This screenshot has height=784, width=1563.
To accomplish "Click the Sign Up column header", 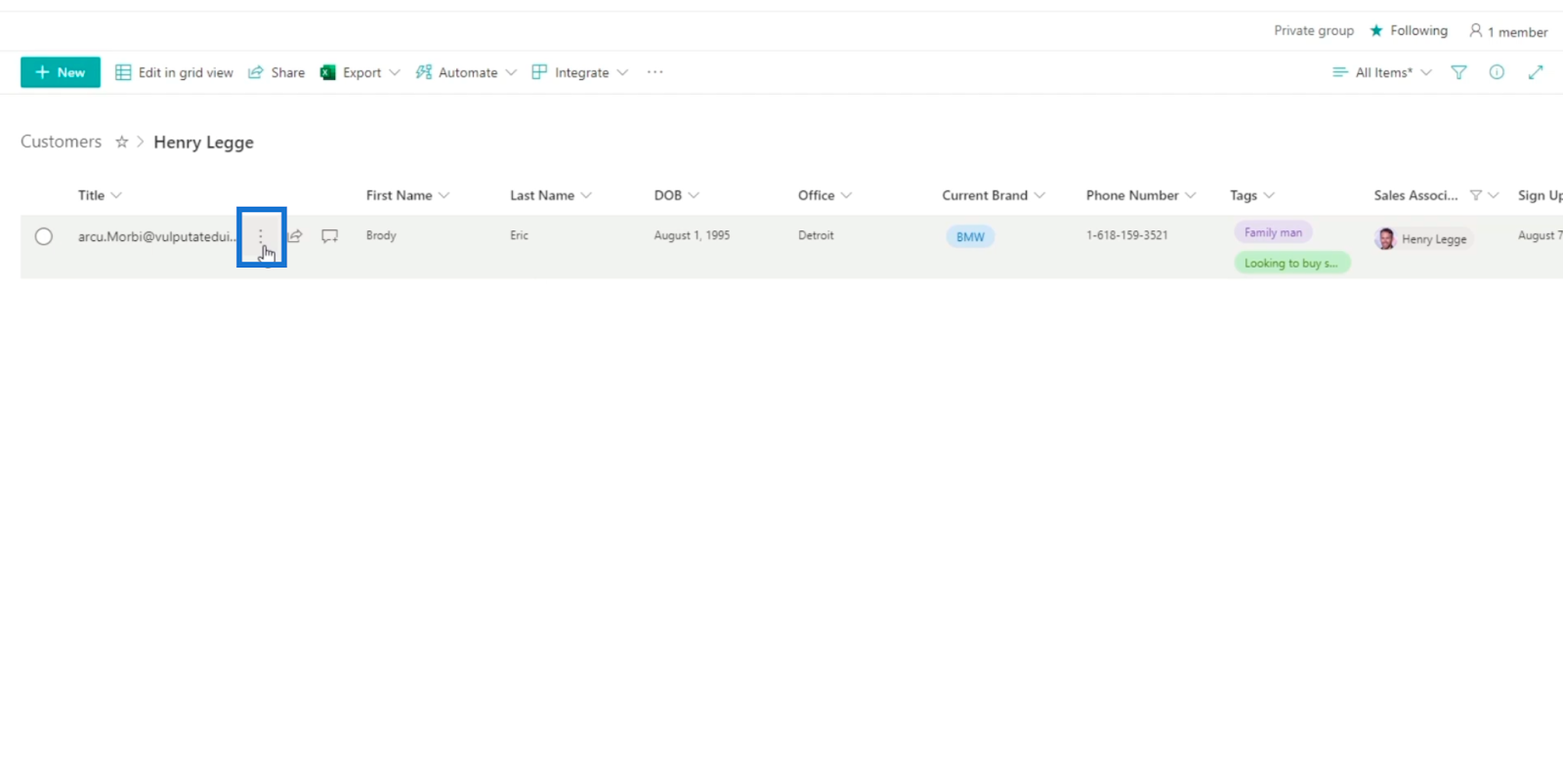I will (x=1540, y=195).
